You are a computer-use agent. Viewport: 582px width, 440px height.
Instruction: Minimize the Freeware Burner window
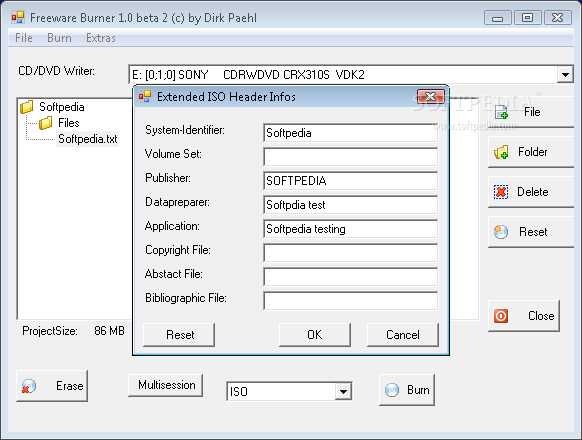498,18
